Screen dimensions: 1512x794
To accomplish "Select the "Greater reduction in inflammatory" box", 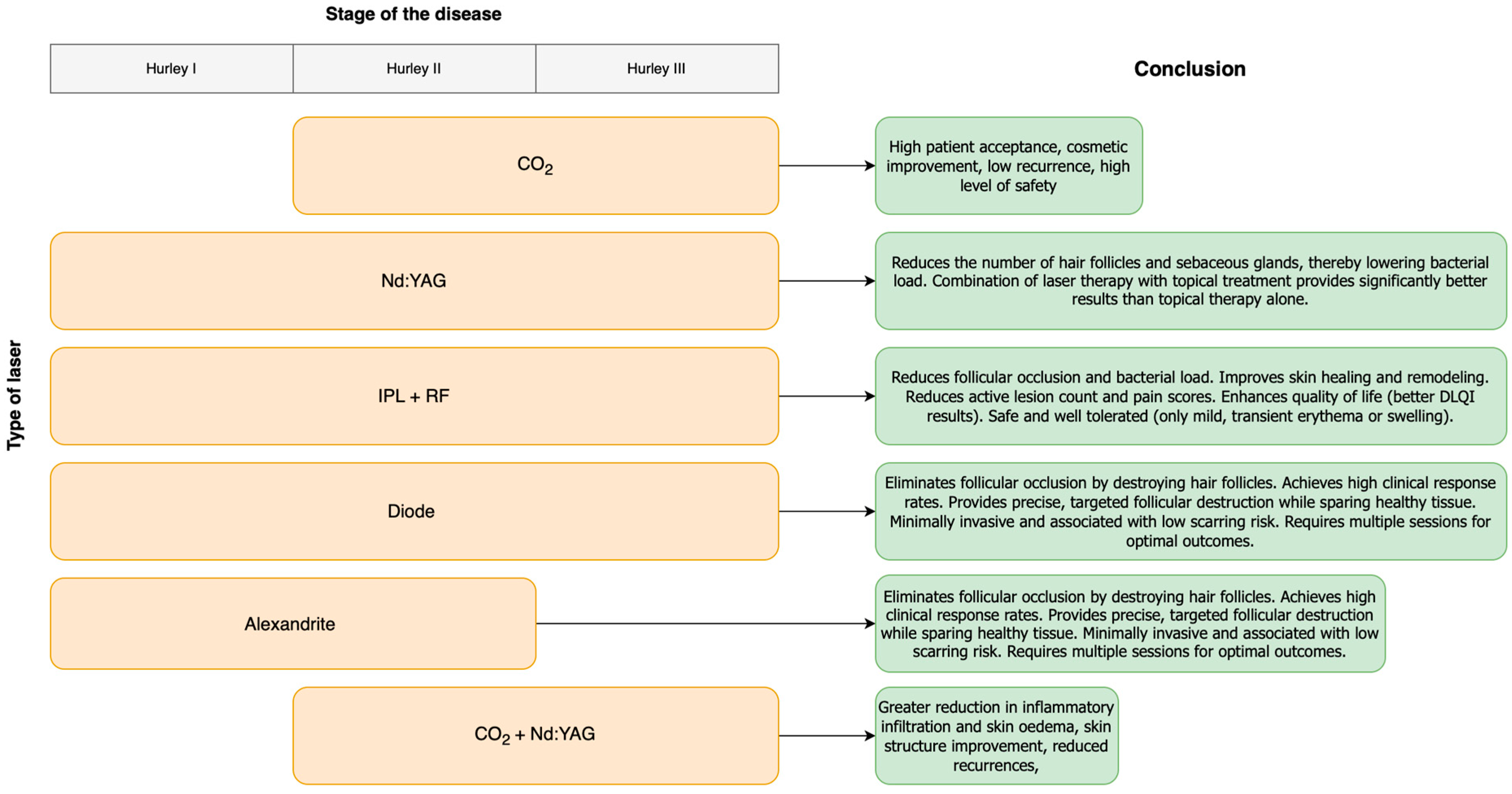I will point(996,735).
